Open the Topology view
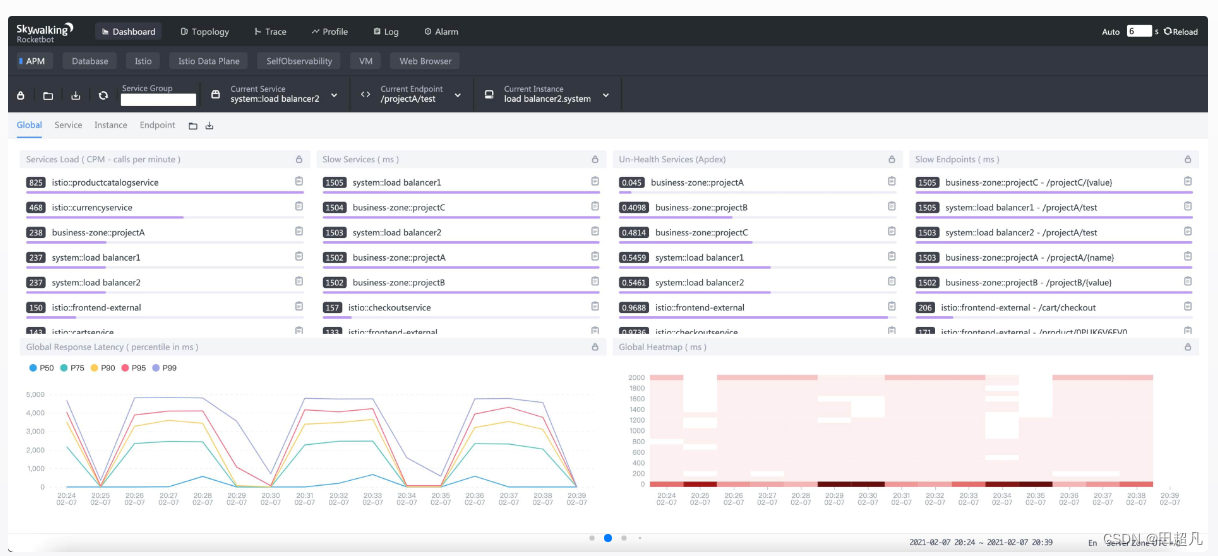The width and height of the screenshot is (1218, 556). (205, 32)
